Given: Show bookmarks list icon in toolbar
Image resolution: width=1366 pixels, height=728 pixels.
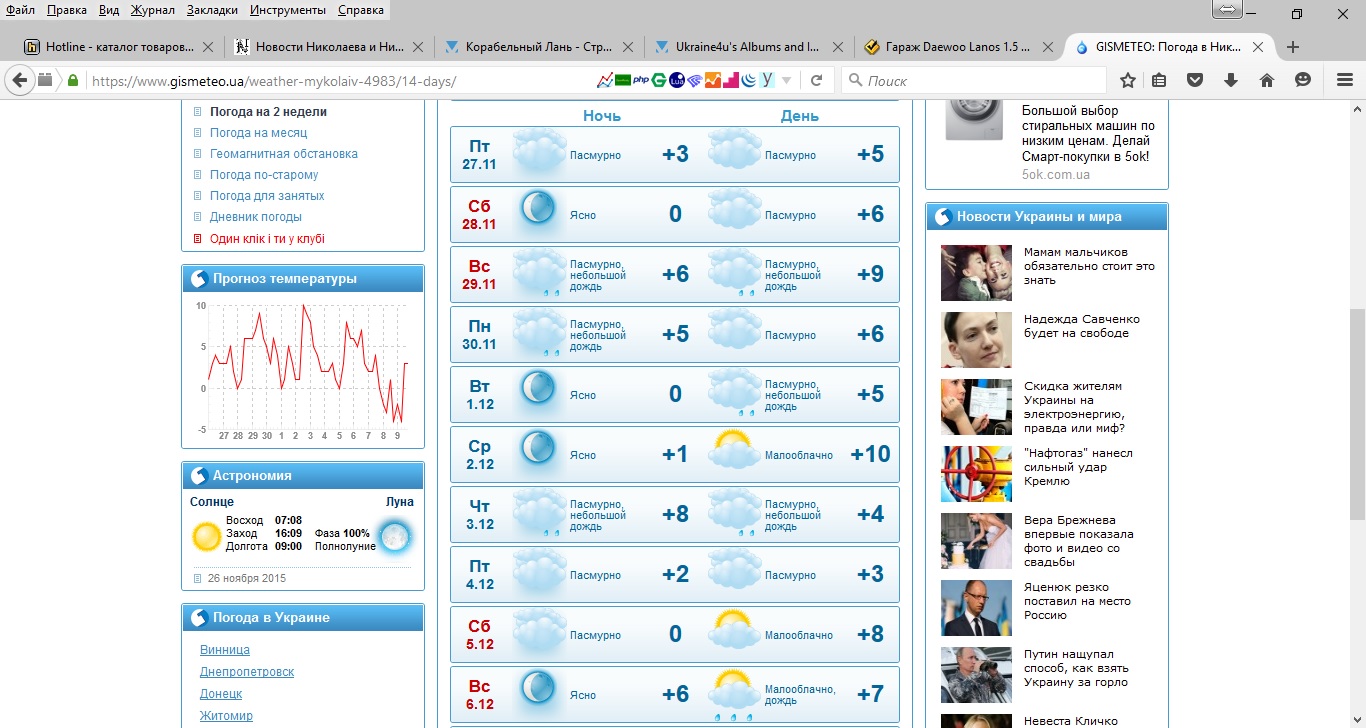Looking at the screenshot, I should point(1160,81).
